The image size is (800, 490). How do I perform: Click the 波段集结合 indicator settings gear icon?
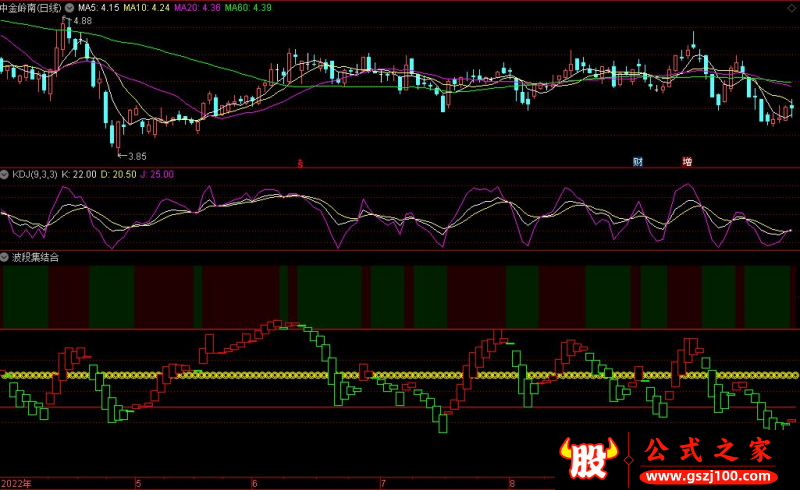click(x=5, y=257)
